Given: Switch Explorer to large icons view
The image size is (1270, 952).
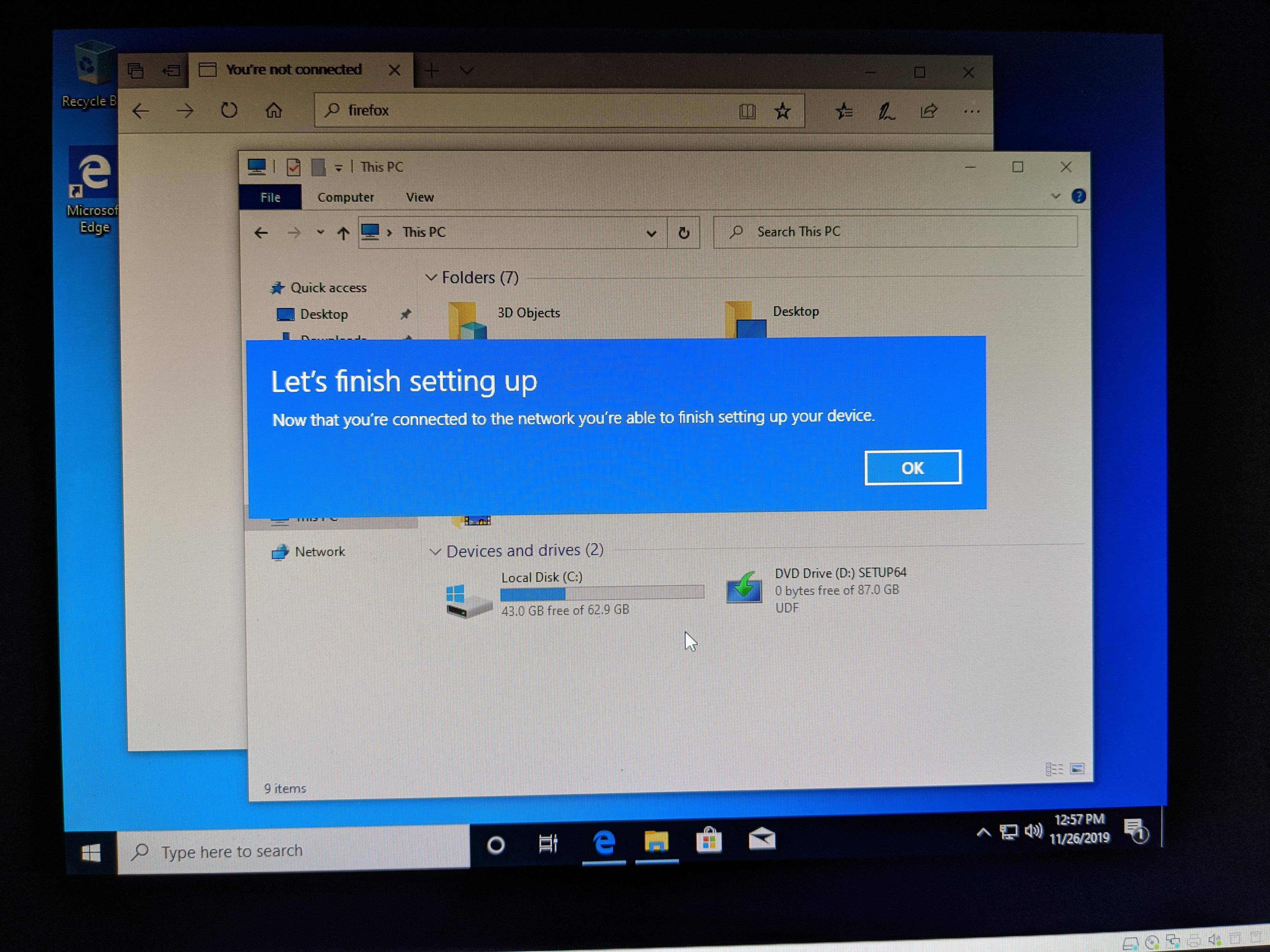Looking at the screenshot, I should [x=1078, y=769].
